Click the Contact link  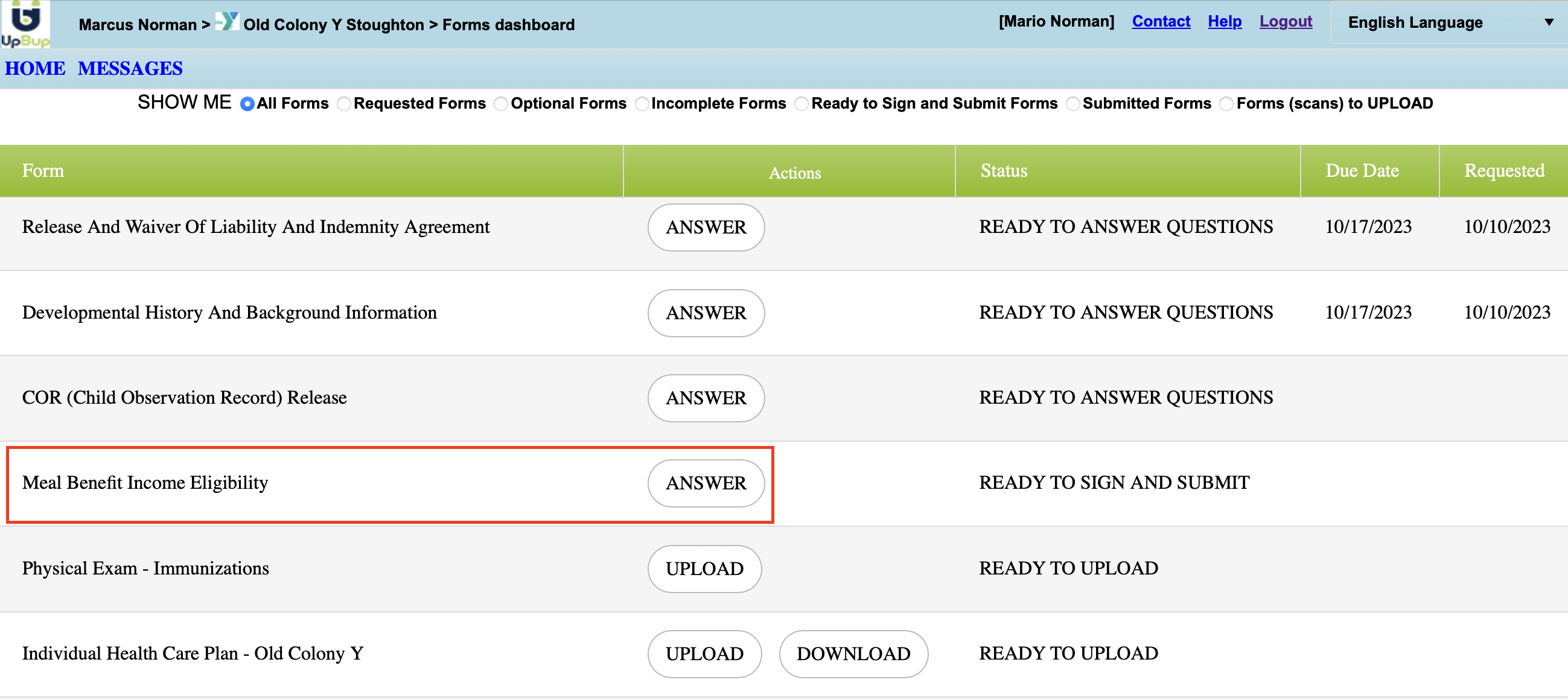point(1160,21)
